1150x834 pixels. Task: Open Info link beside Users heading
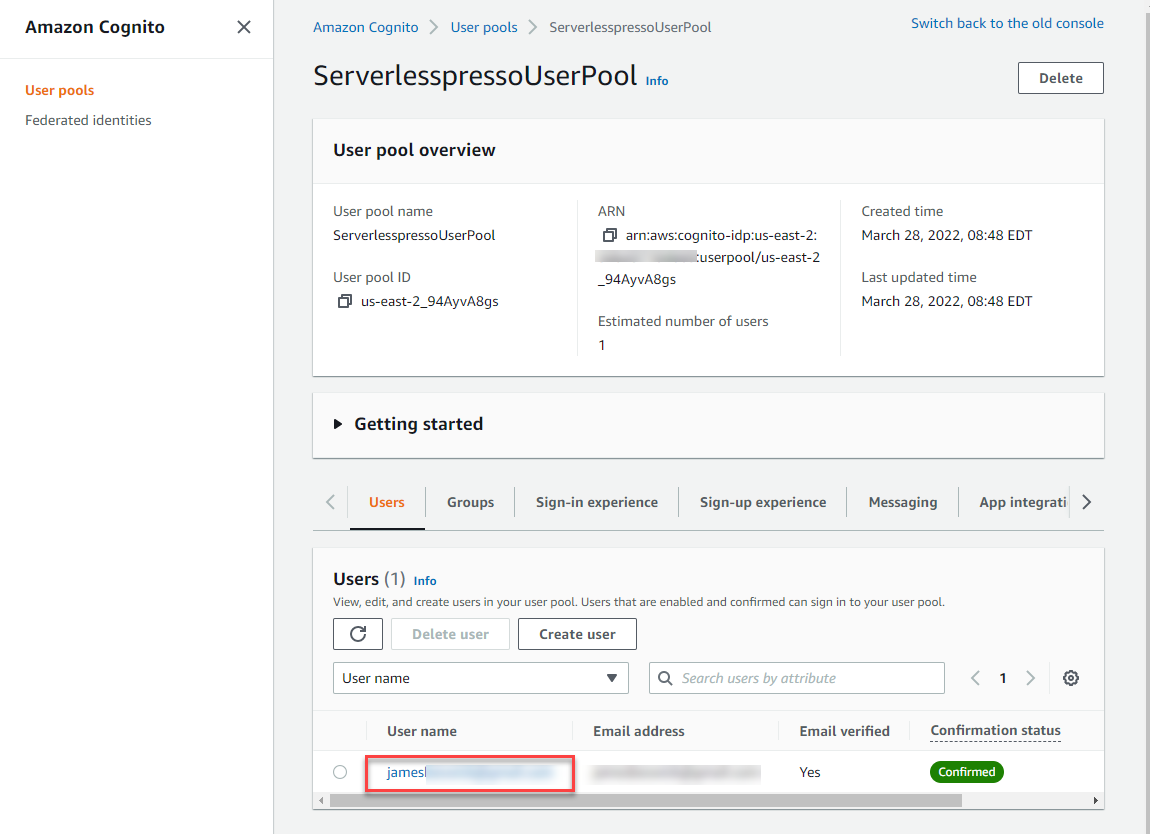[x=425, y=581]
